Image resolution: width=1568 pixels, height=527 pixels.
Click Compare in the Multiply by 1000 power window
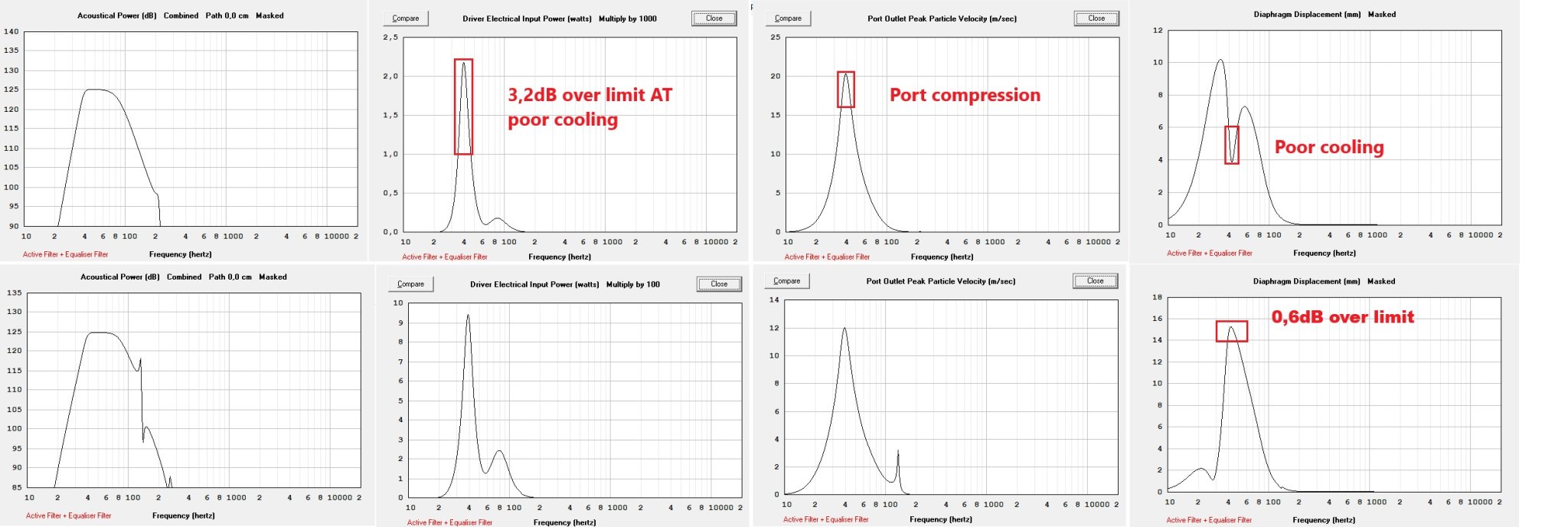(x=406, y=18)
